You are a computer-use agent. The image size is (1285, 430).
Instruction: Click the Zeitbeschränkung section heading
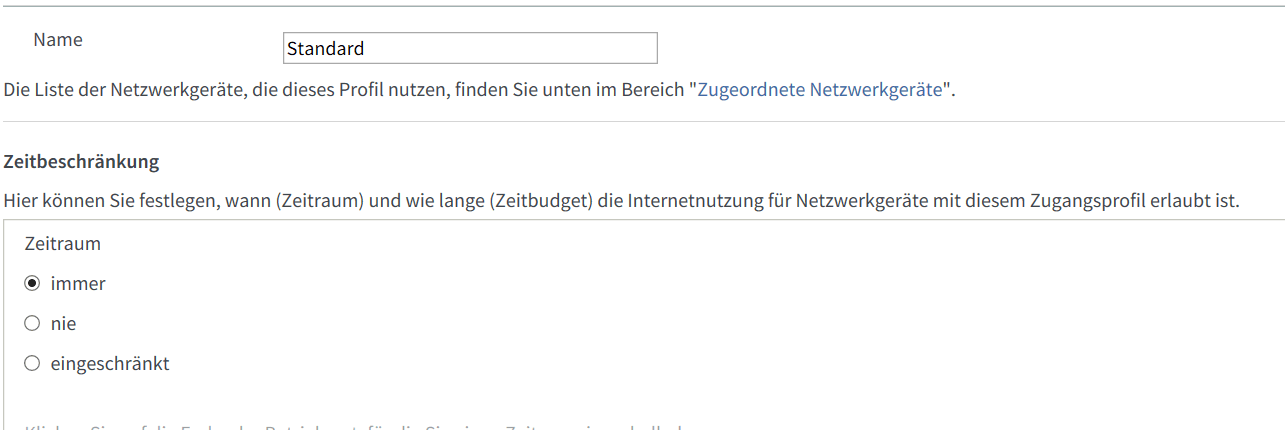coord(82,161)
